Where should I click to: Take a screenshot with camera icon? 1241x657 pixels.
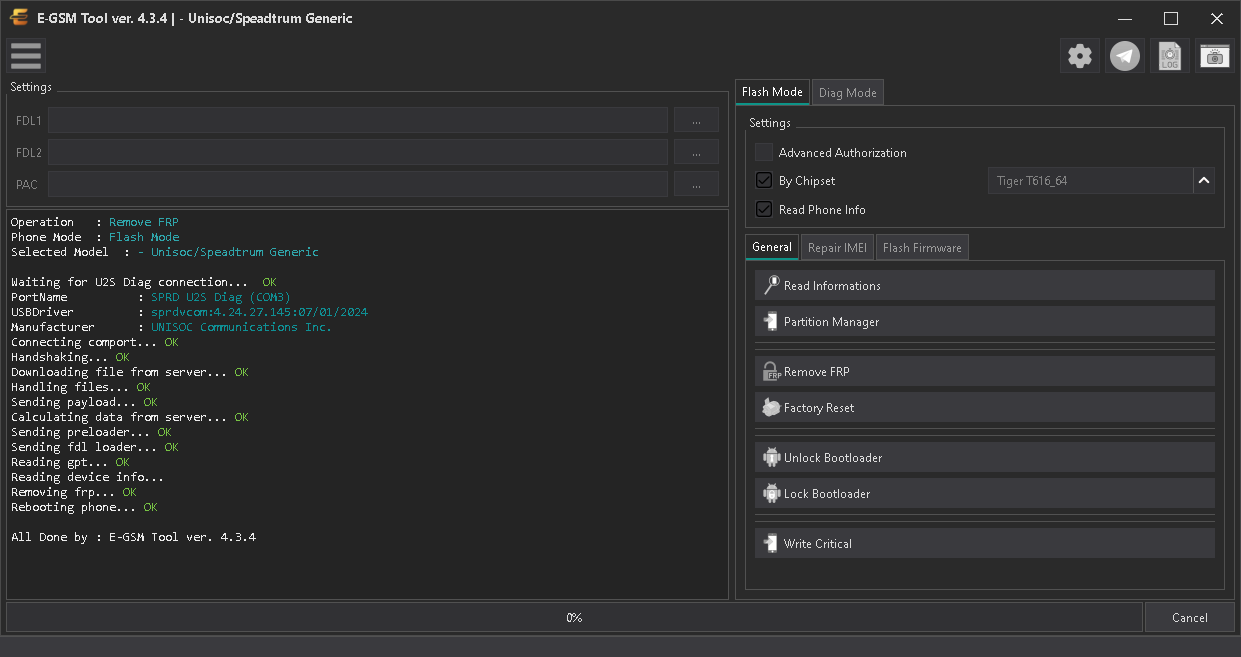(x=1215, y=56)
